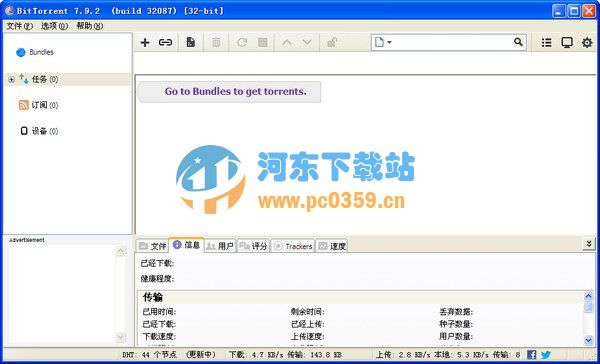Open the 选项(O) menu
This screenshot has width=600, height=364.
54,26
